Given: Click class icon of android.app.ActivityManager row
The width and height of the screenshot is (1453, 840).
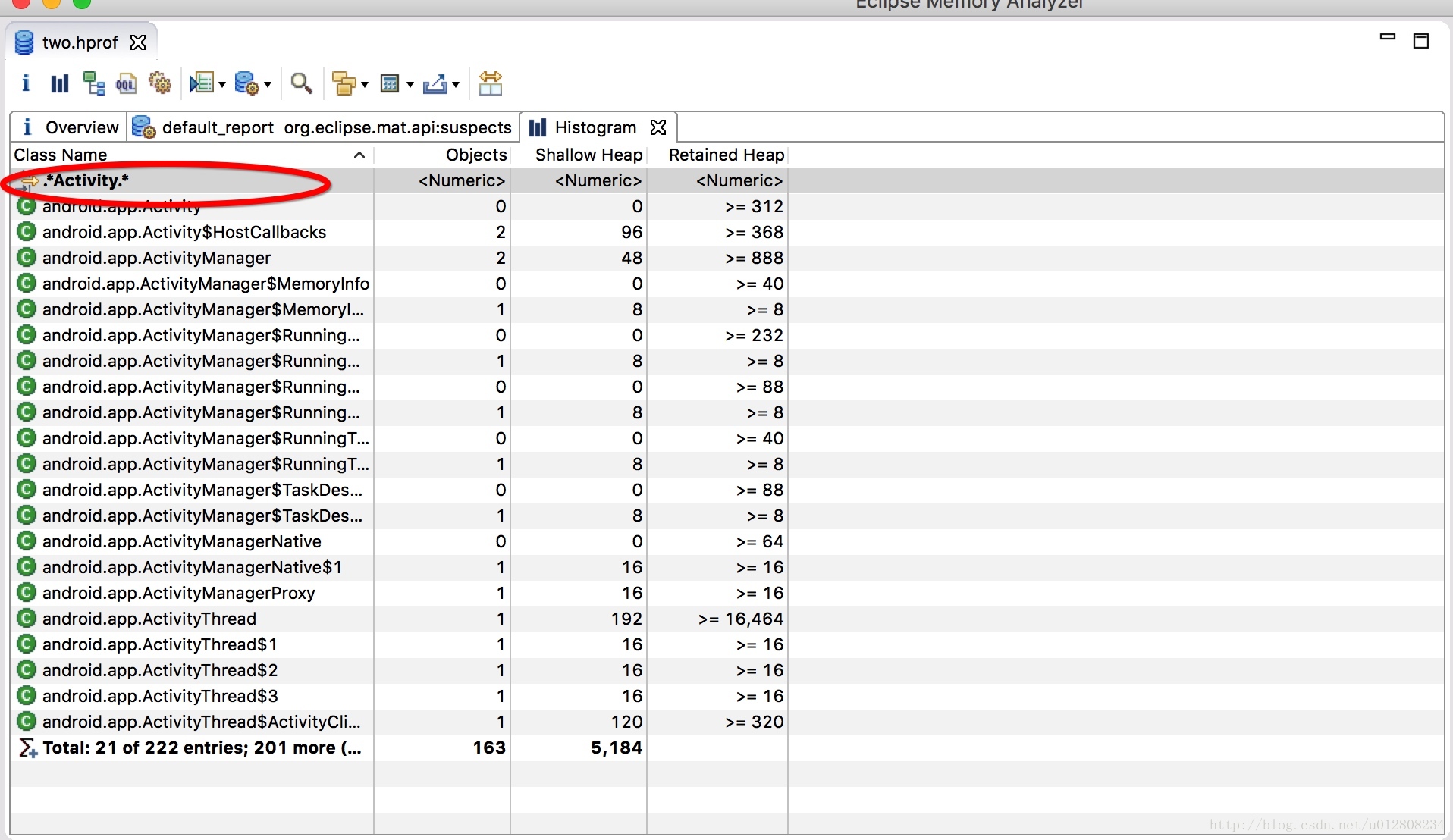Looking at the screenshot, I should pos(27,258).
